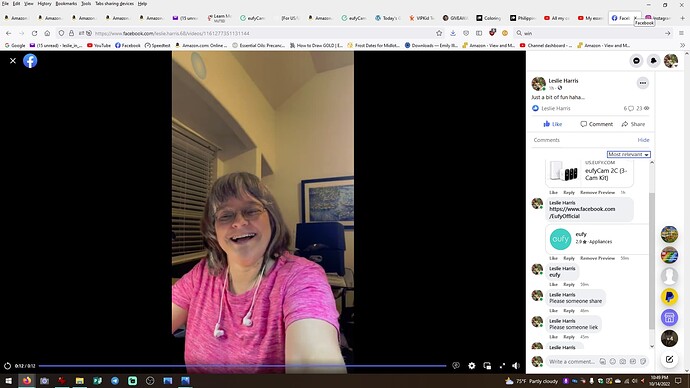Close the video viewer with the X
The image size is (690, 388).
(x=13, y=61)
